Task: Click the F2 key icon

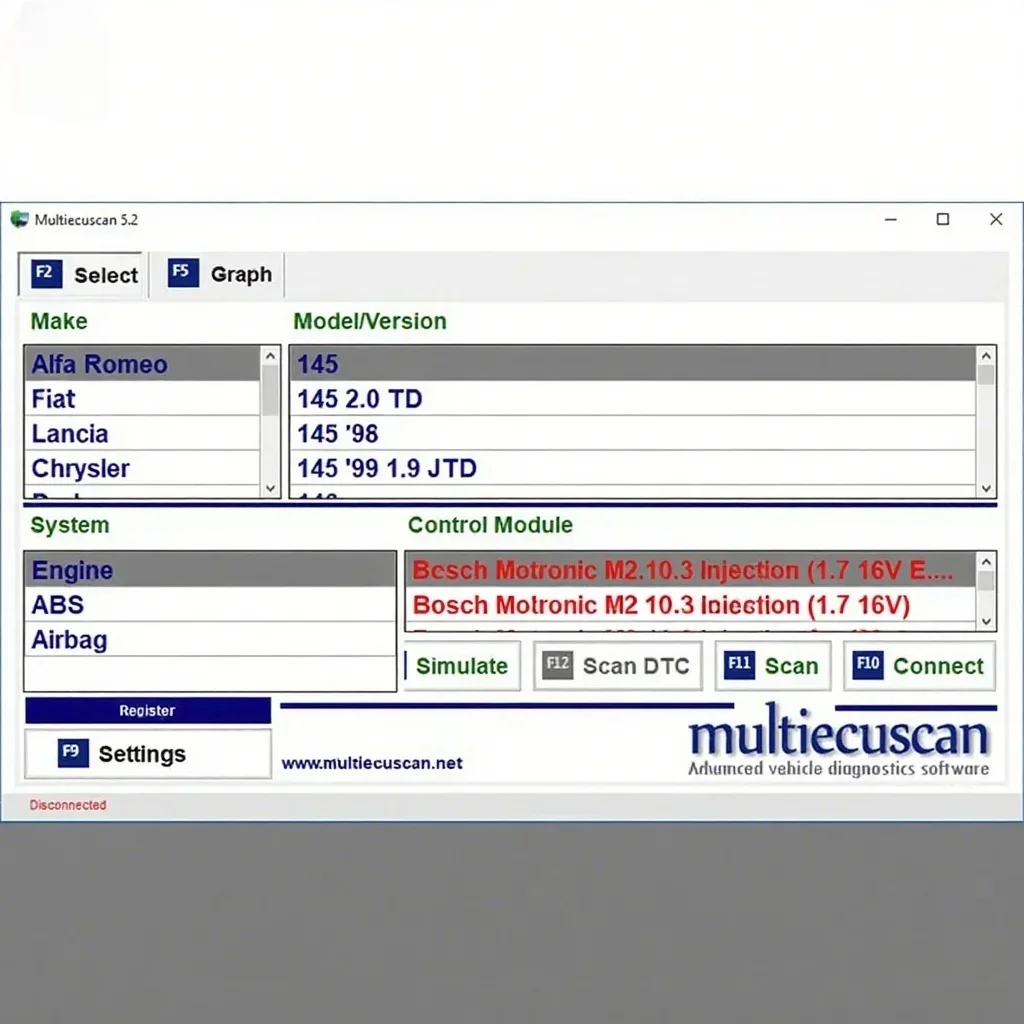Action: click(x=46, y=274)
